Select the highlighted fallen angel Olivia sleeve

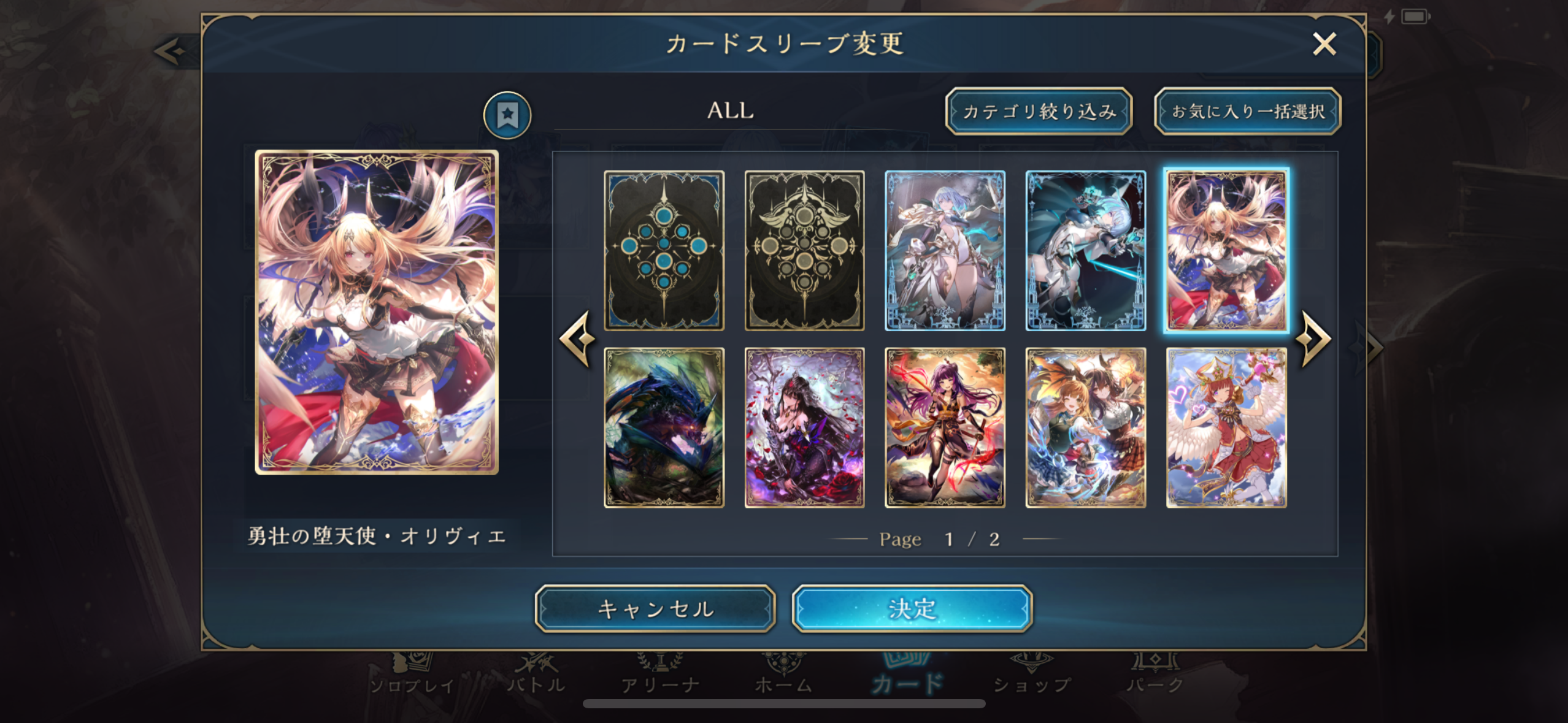point(1226,251)
